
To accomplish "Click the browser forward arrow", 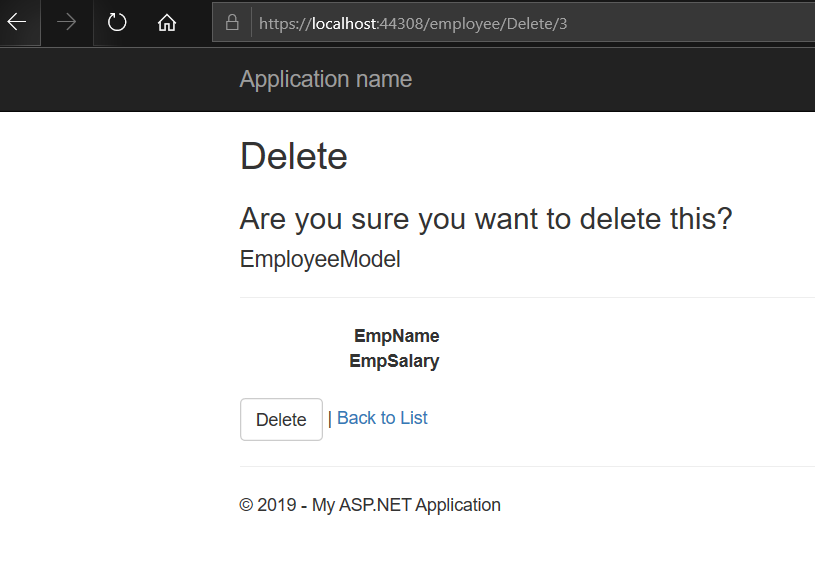I will (66, 22).
